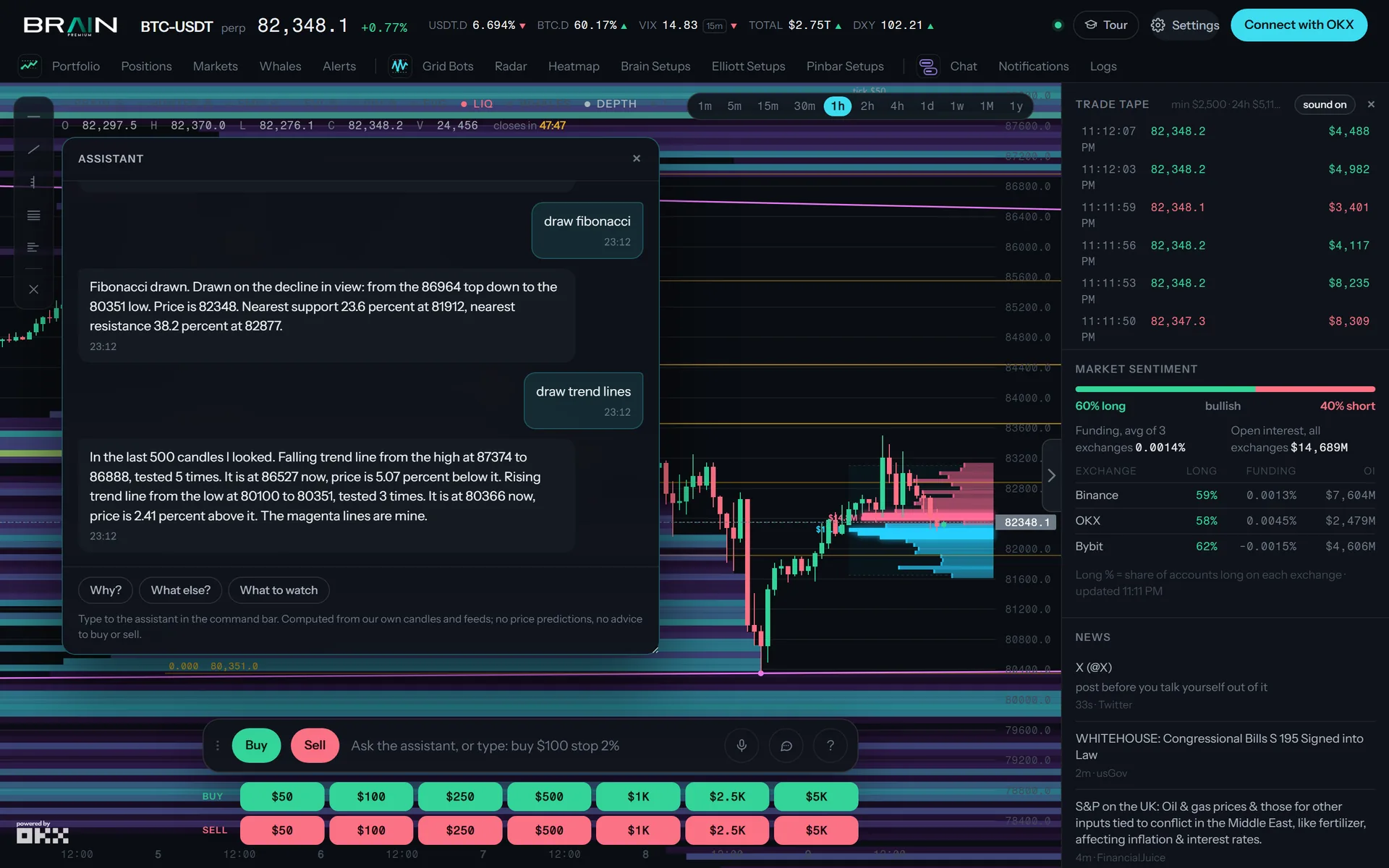The height and width of the screenshot is (868, 1389).
Task: Click the waveform icon beside Grid Bots
Action: click(400, 66)
